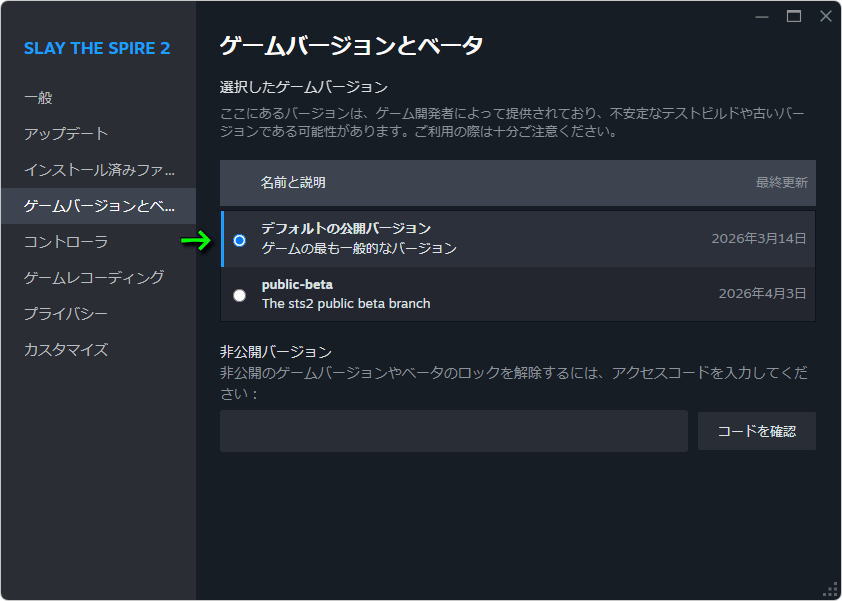Close the Slay the Spire 2 properties window

pos(825,16)
